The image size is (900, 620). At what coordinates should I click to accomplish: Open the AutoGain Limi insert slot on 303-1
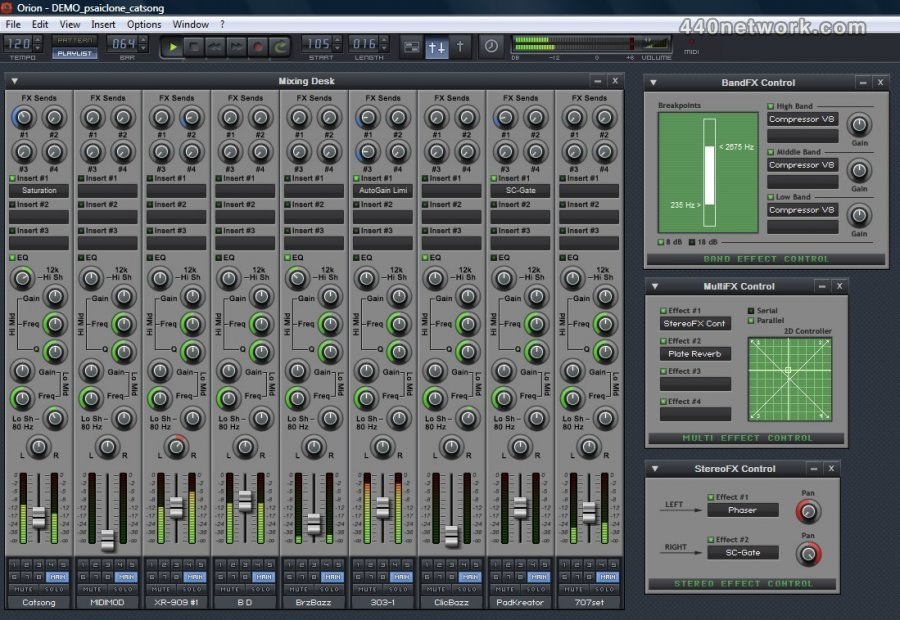click(383, 191)
